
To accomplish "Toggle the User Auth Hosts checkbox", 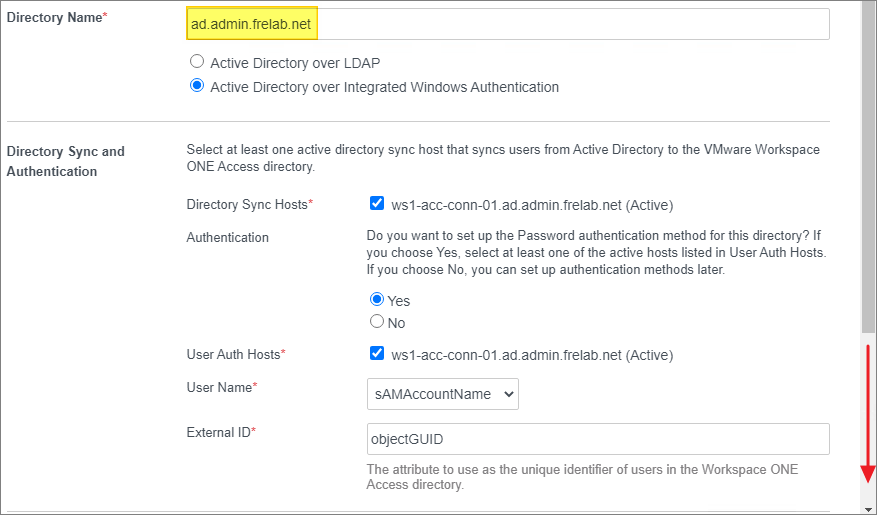I will pos(377,354).
